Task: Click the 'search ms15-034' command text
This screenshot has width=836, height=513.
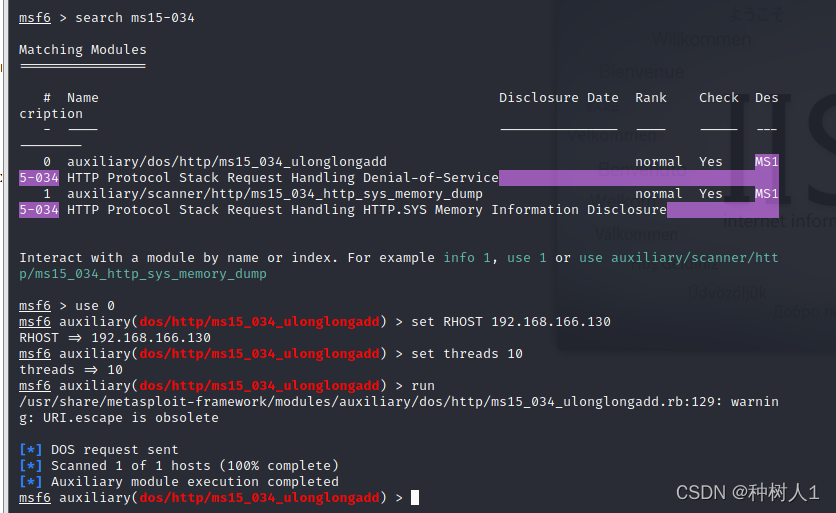Action: click(135, 18)
